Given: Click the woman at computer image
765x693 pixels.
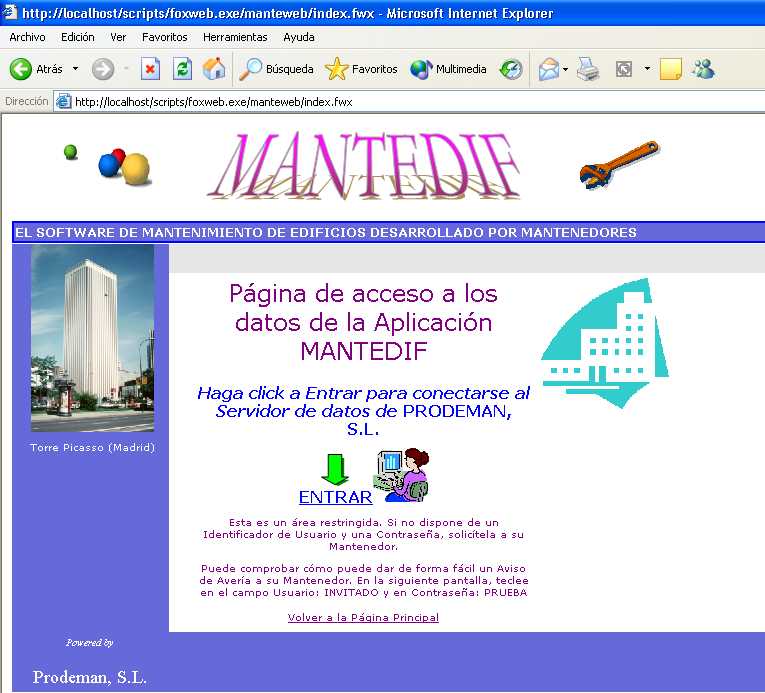Looking at the screenshot, I should [x=402, y=475].
